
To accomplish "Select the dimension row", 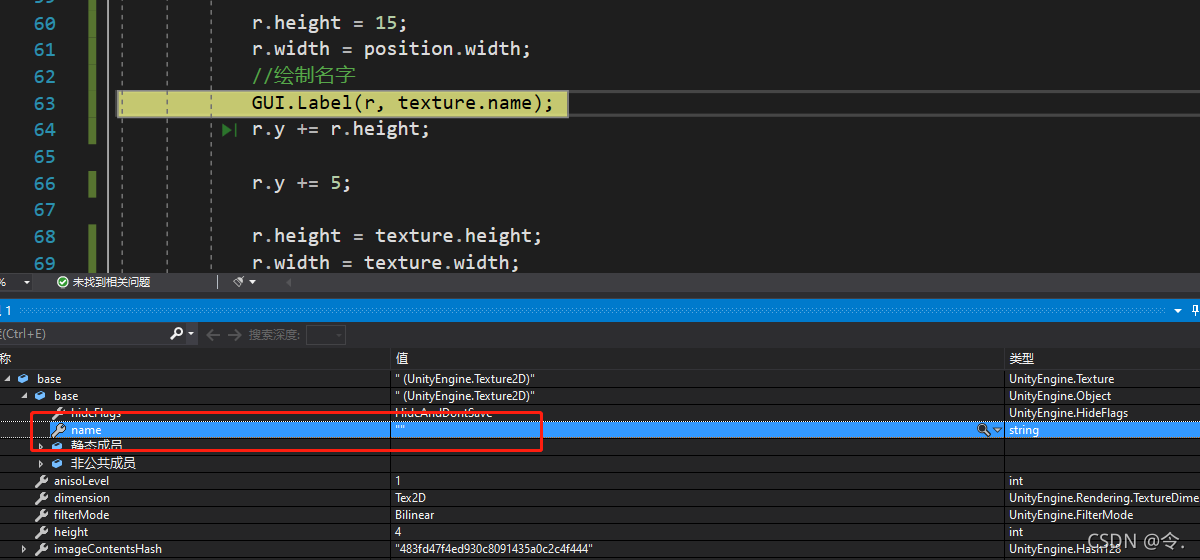I will [x=600, y=498].
